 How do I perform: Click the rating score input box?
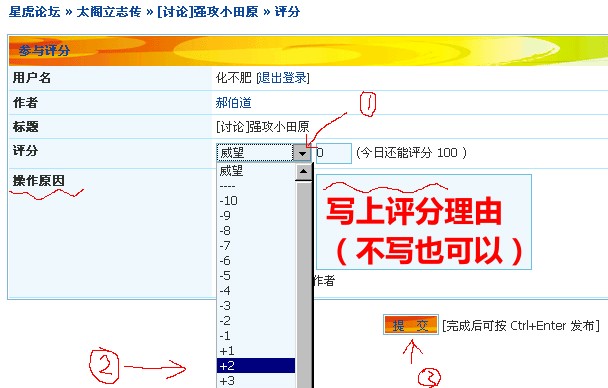coord(333,153)
